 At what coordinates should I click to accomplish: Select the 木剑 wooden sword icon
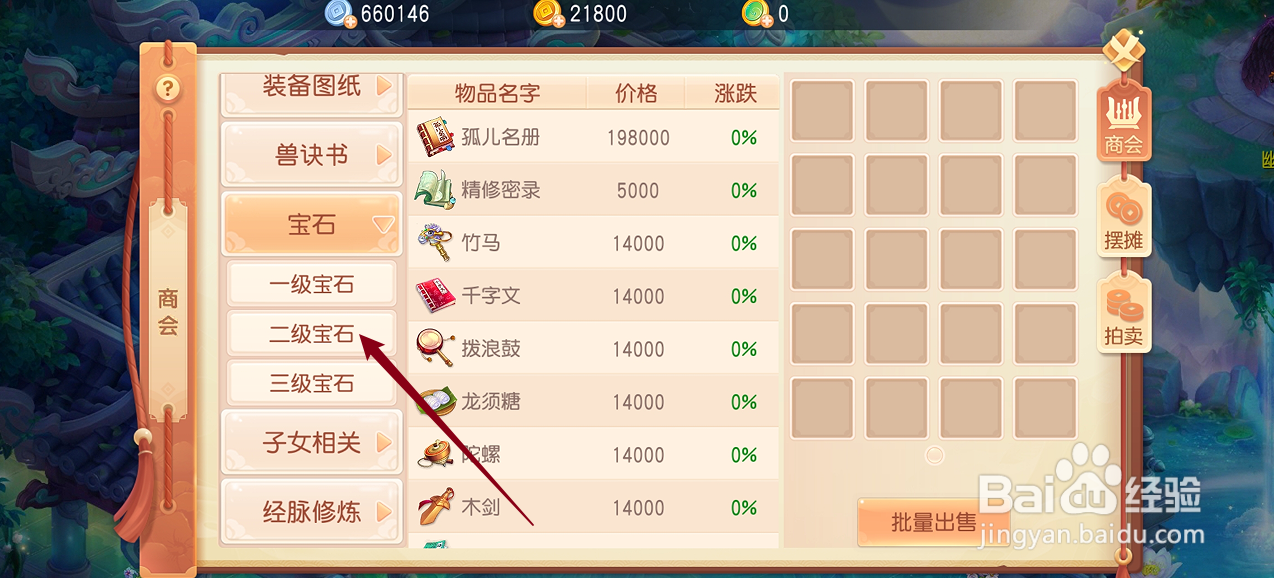click(435, 508)
